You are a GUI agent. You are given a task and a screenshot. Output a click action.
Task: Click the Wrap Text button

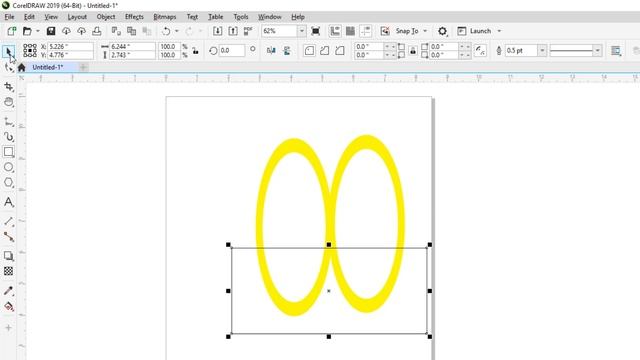pyautogui.click(x=616, y=51)
